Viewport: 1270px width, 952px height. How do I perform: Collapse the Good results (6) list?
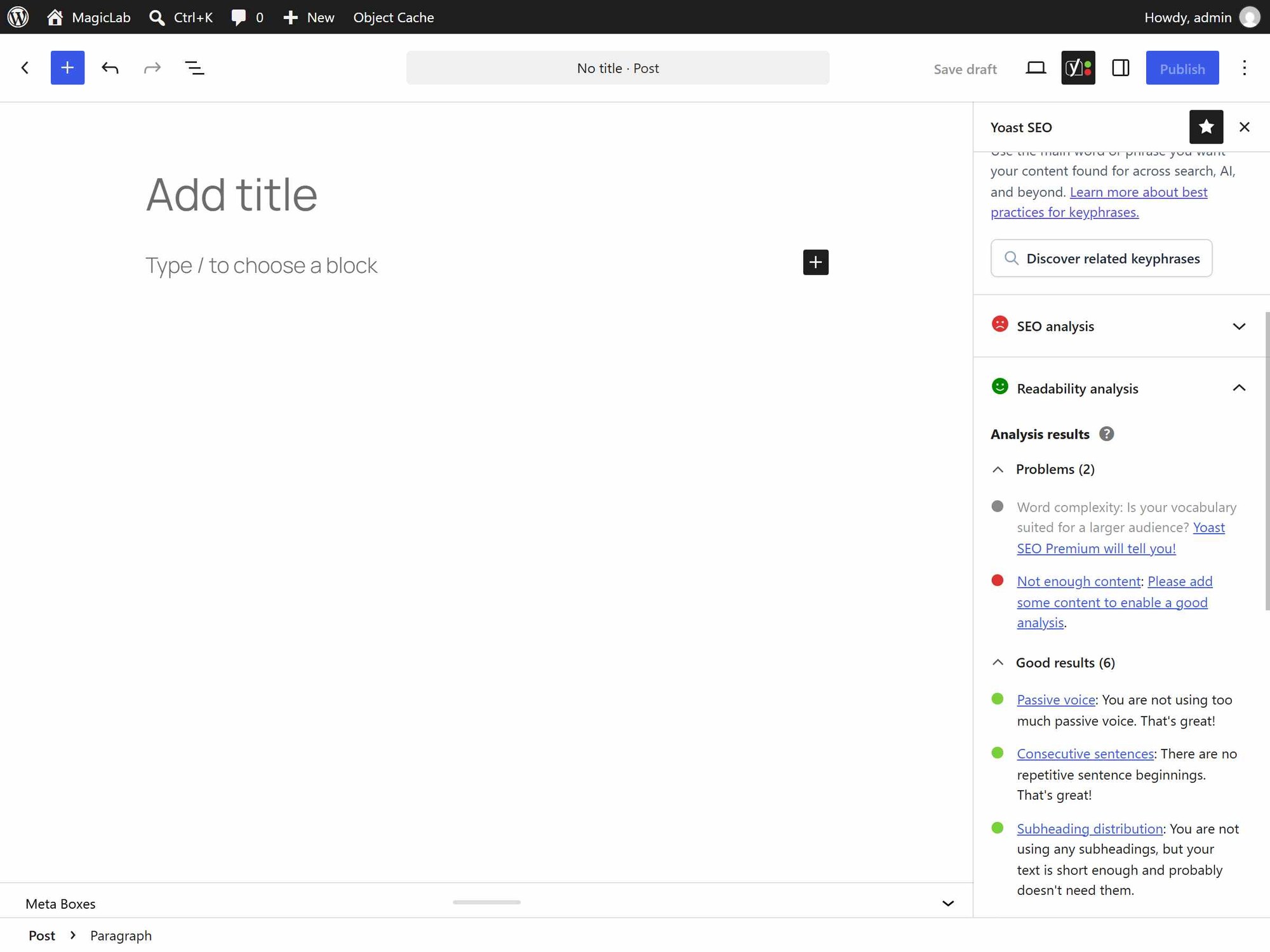click(1053, 663)
